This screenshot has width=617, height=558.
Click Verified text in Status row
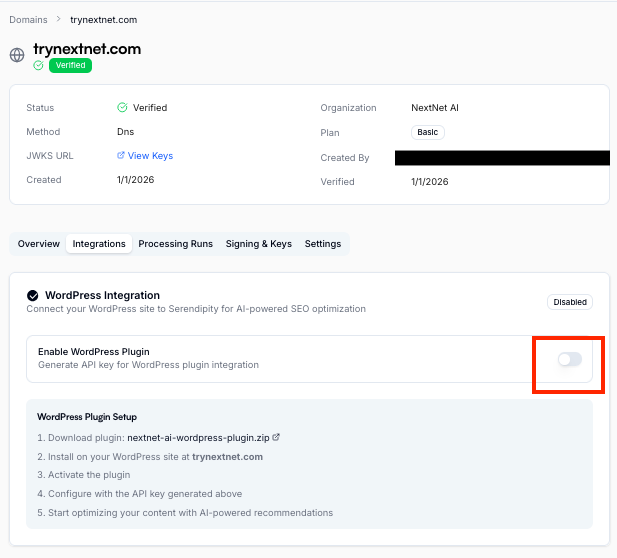coord(150,108)
